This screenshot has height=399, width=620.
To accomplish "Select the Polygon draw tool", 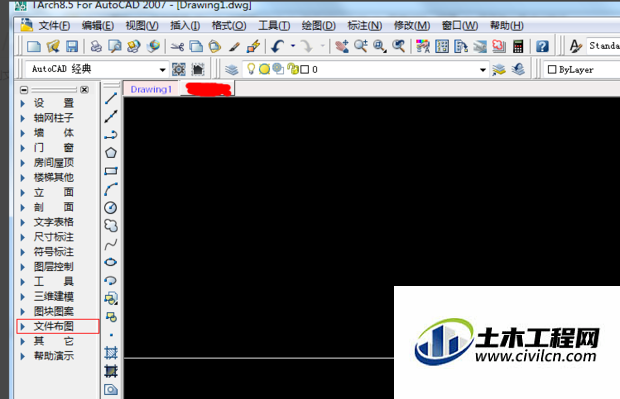I will (111, 153).
